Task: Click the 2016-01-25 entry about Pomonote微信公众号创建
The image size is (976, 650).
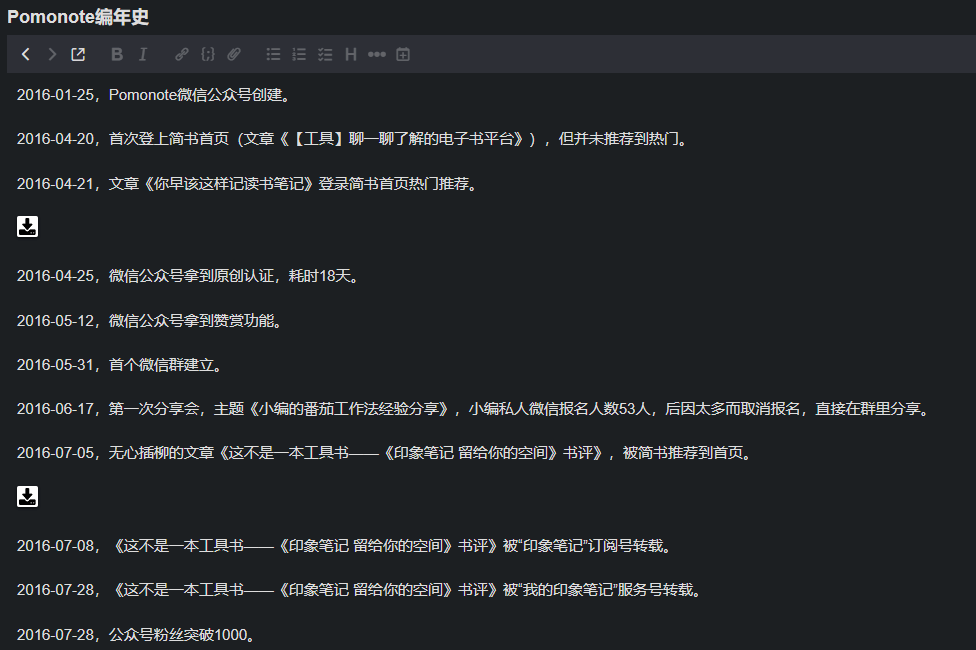Action: (x=153, y=95)
